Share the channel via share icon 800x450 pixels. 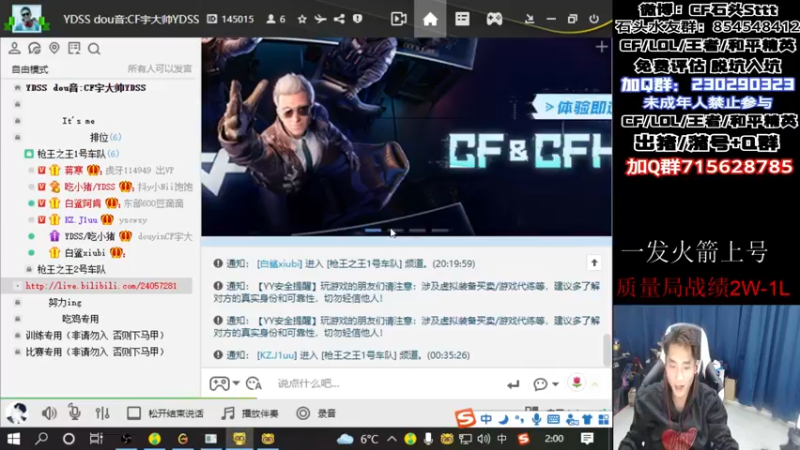(x=339, y=19)
